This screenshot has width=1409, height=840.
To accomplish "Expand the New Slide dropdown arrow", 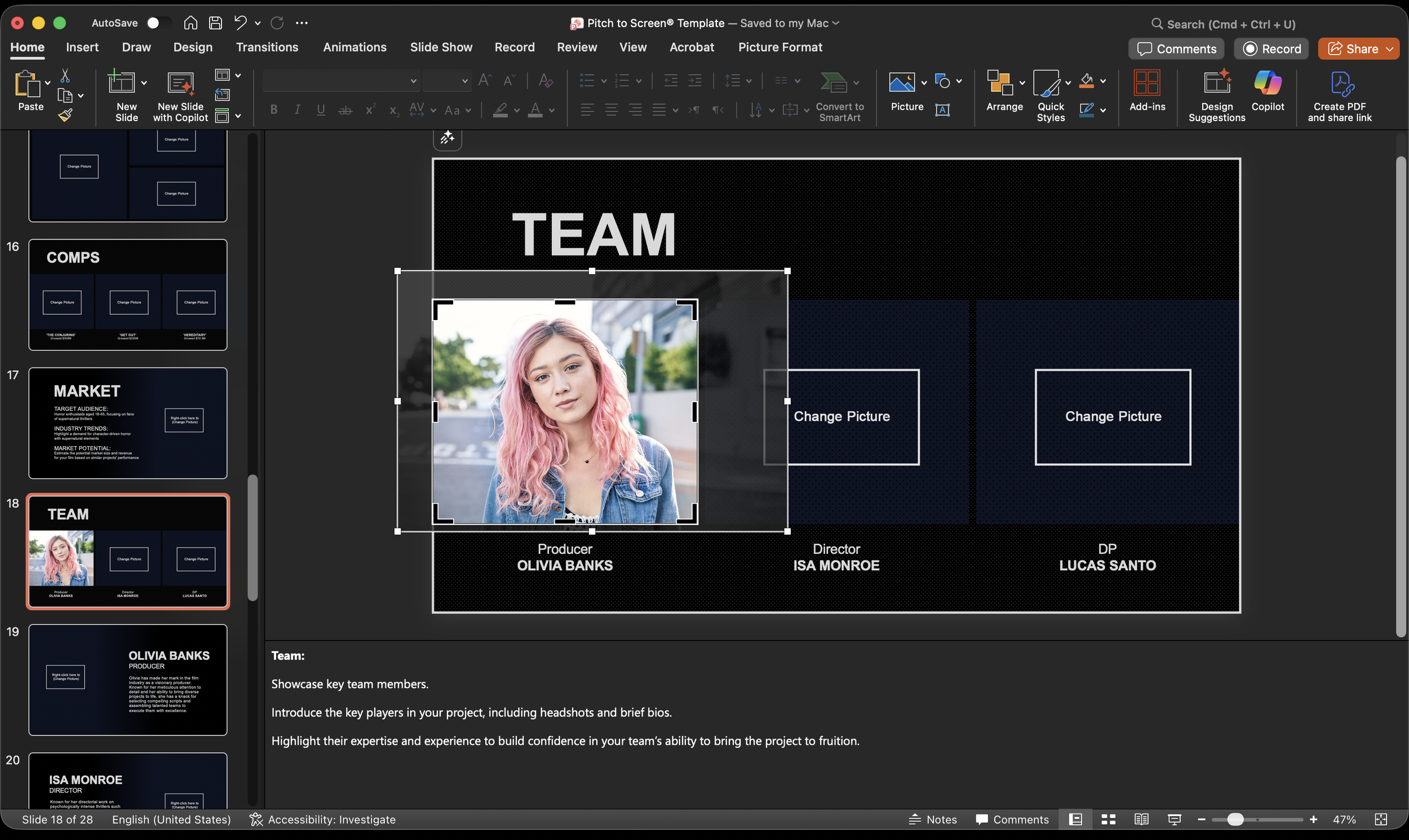I will pyautogui.click(x=144, y=83).
